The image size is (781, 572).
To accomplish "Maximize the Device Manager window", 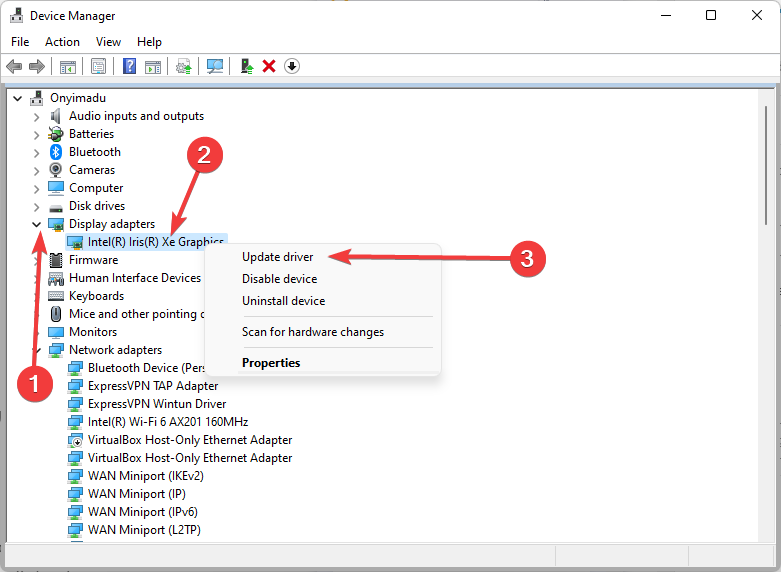I will pyautogui.click(x=711, y=15).
